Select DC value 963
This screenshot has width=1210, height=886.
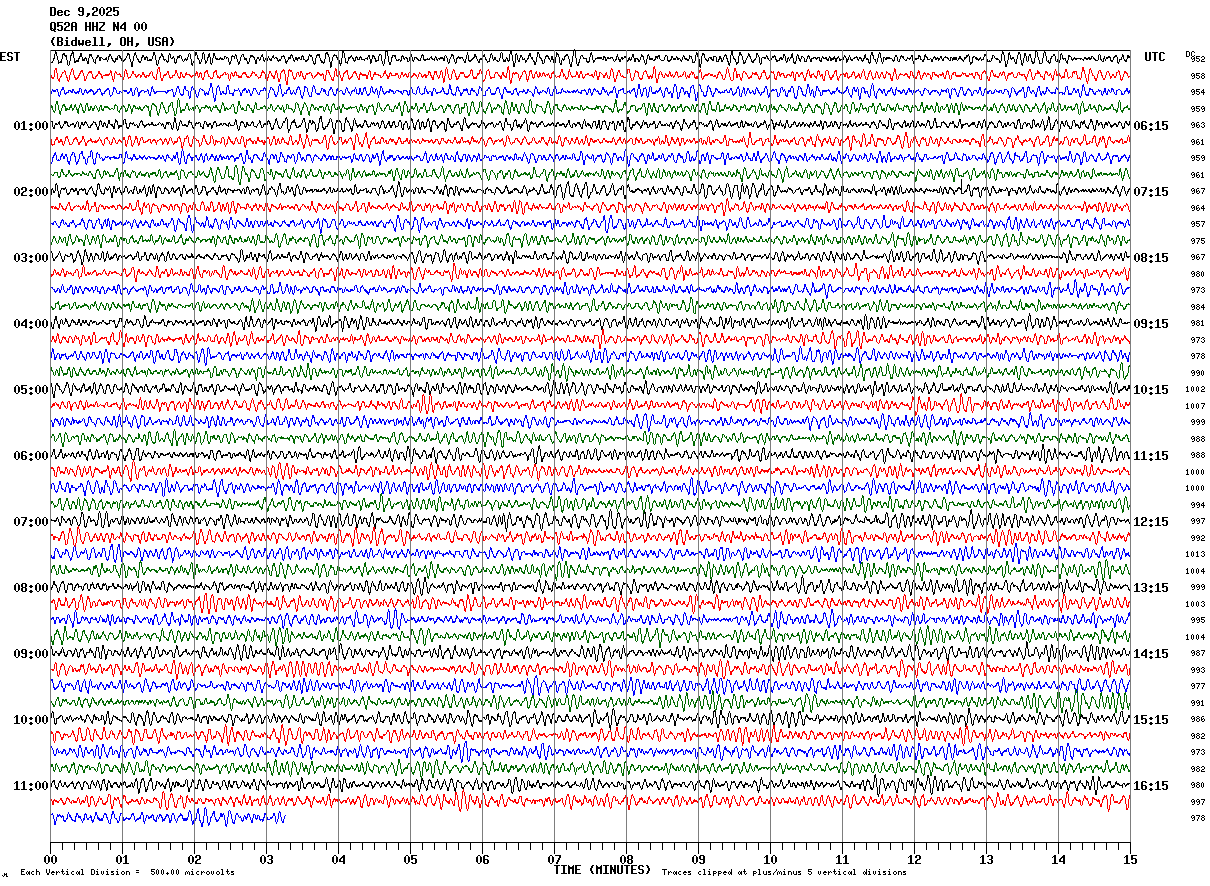coord(1198,126)
